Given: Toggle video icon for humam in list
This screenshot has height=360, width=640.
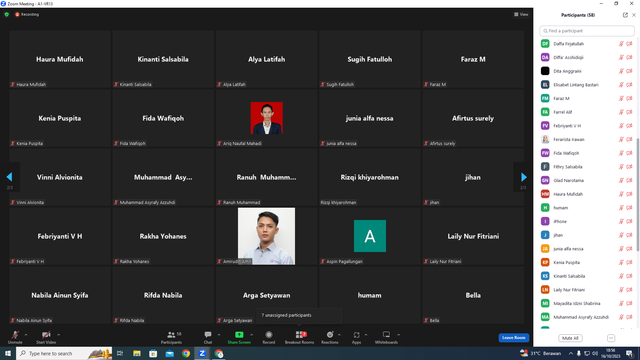Looking at the screenshot, I should pos(629,208).
